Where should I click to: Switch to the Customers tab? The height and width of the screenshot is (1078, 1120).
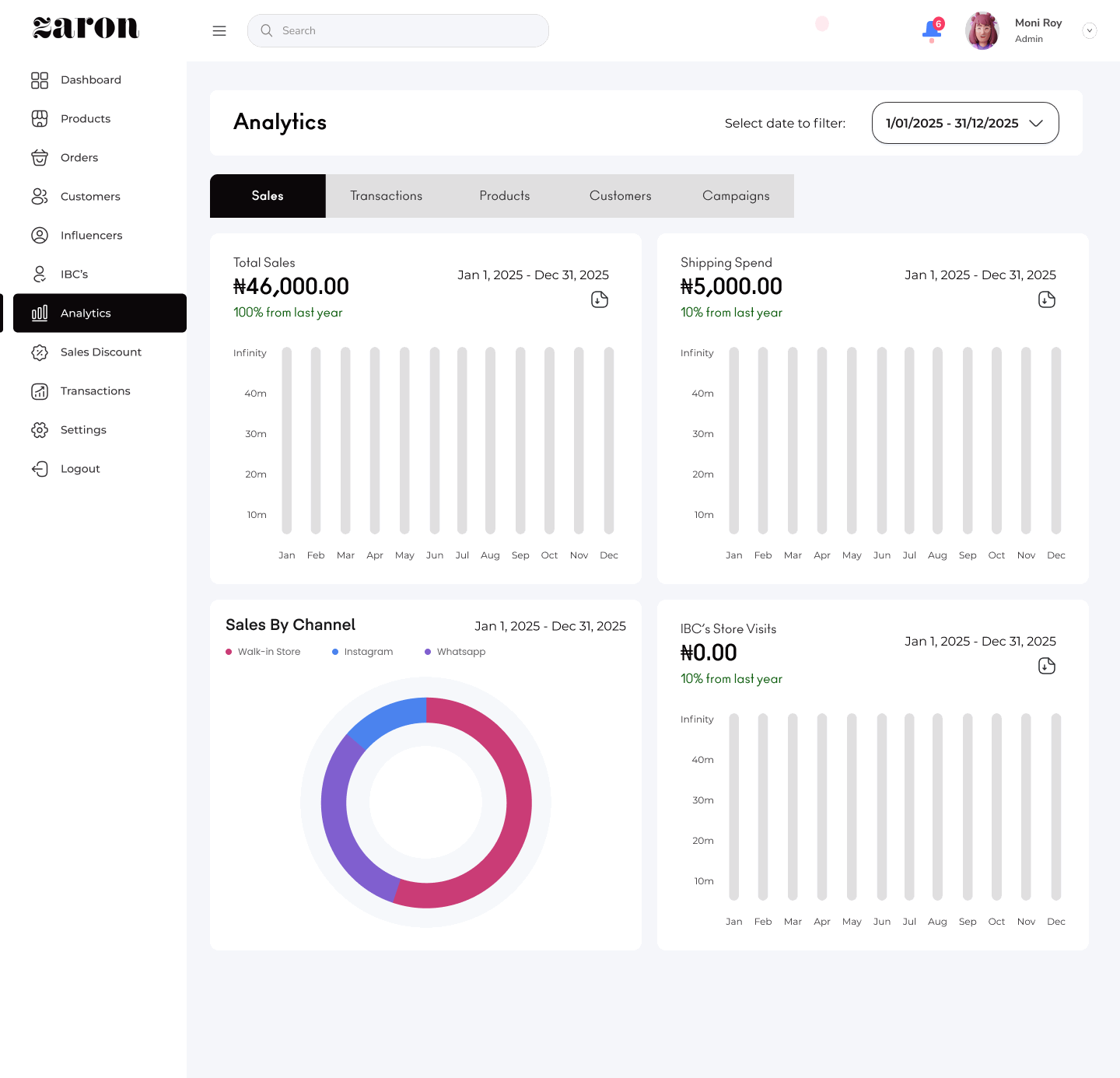click(621, 196)
